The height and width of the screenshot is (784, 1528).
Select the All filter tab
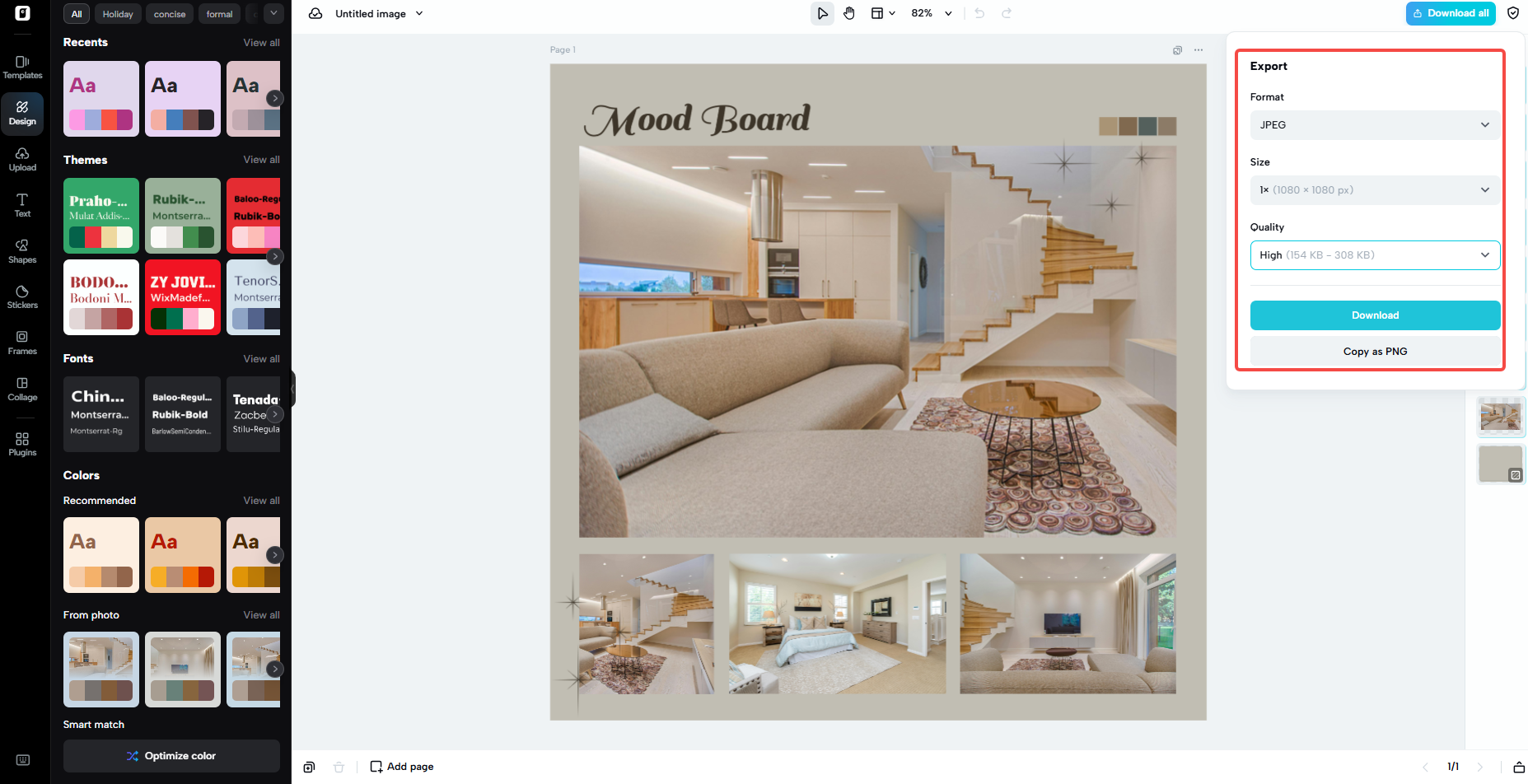(x=77, y=14)
